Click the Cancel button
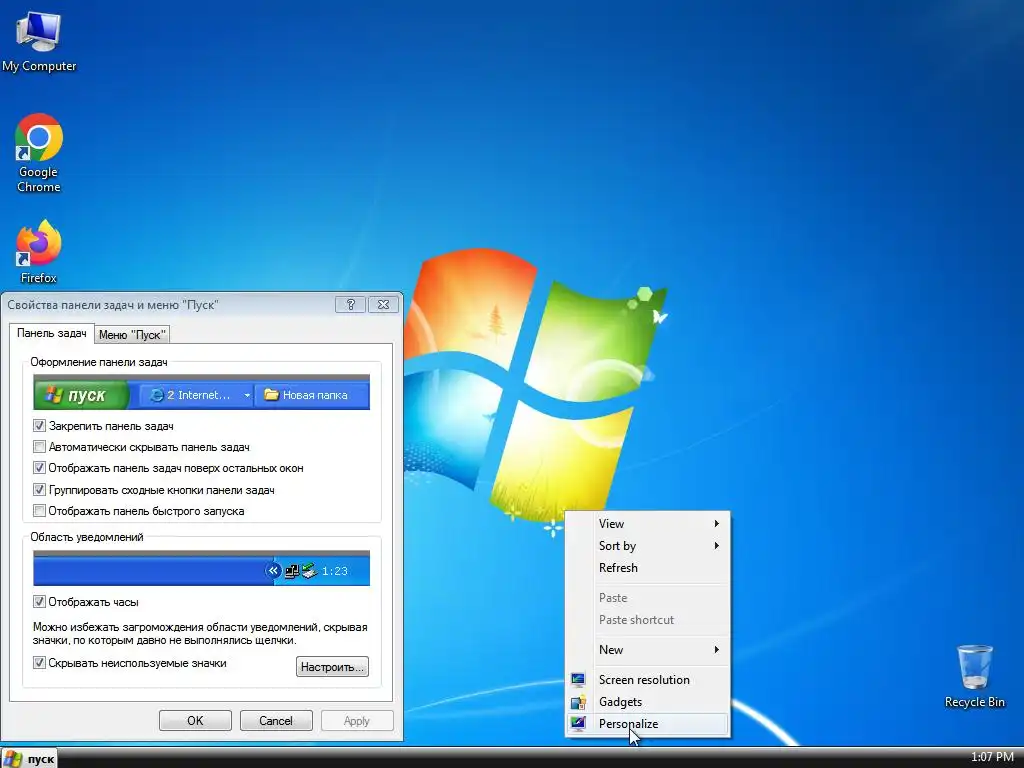 tap(276, 720)
